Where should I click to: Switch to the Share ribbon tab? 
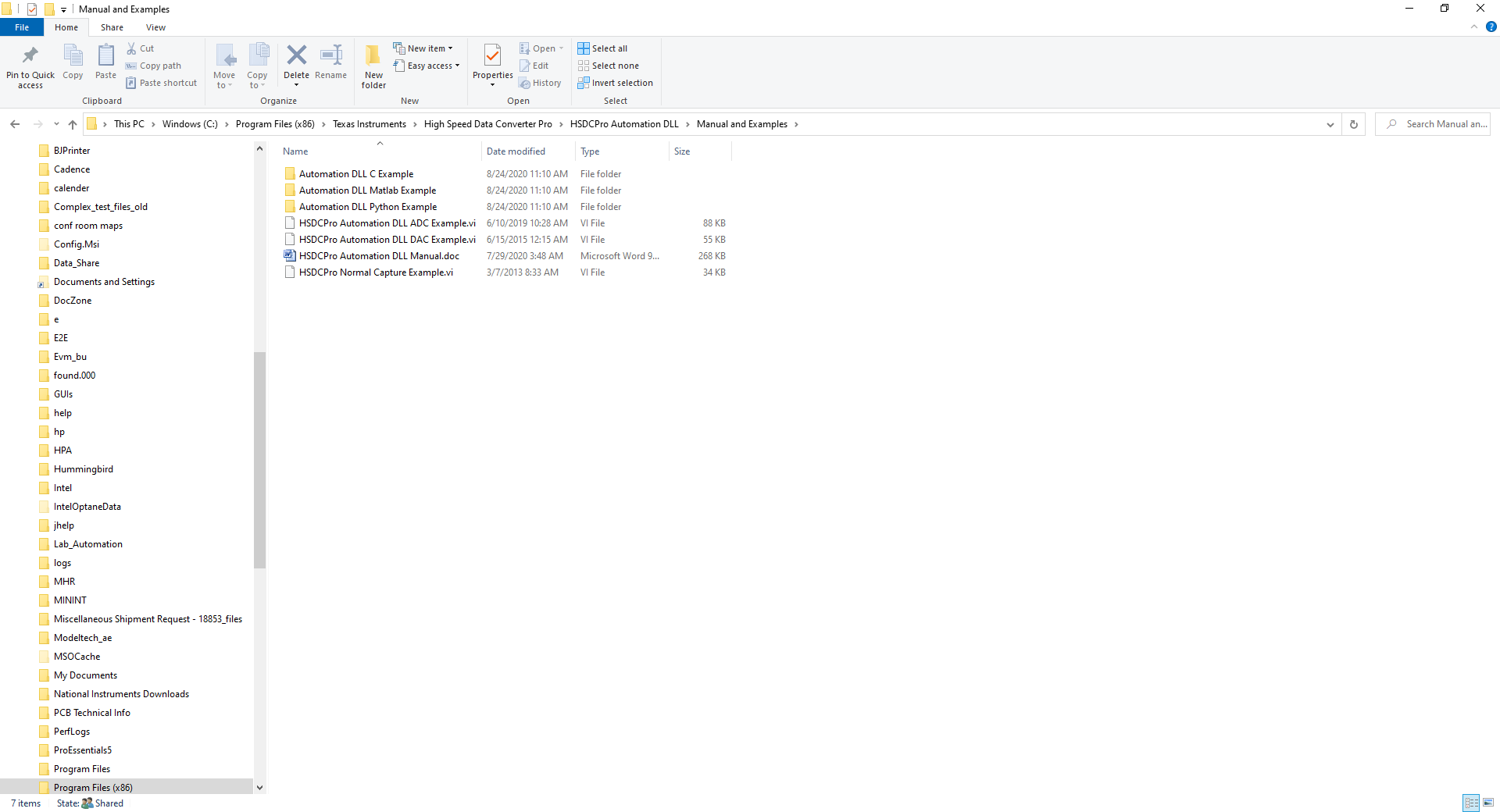112,27
